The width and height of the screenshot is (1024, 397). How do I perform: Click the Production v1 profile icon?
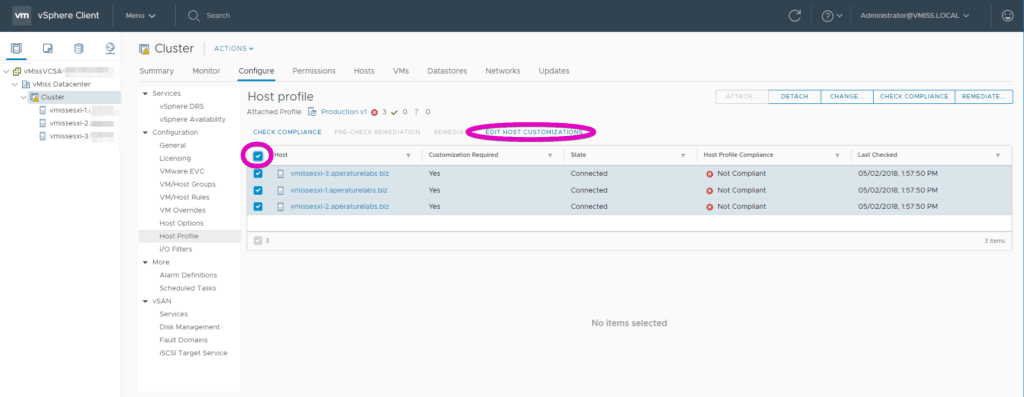tap(312, 112)
